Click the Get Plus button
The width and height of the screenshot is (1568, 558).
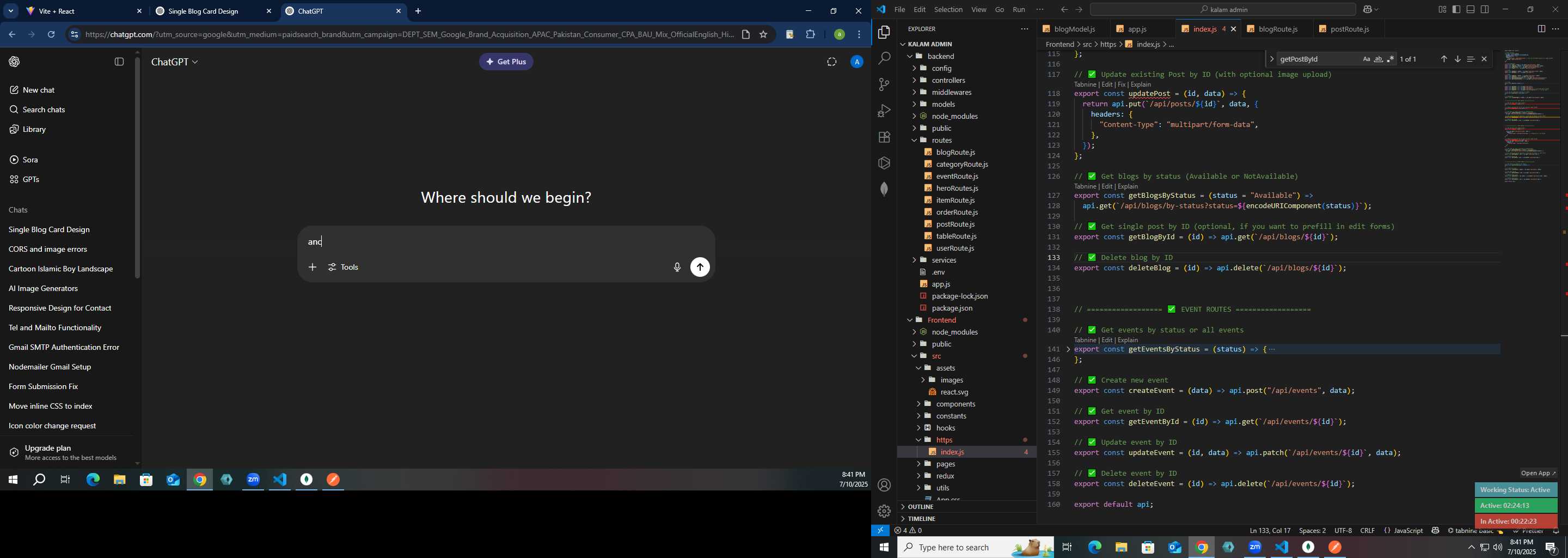pyautogui.click(x=506, y=62)
